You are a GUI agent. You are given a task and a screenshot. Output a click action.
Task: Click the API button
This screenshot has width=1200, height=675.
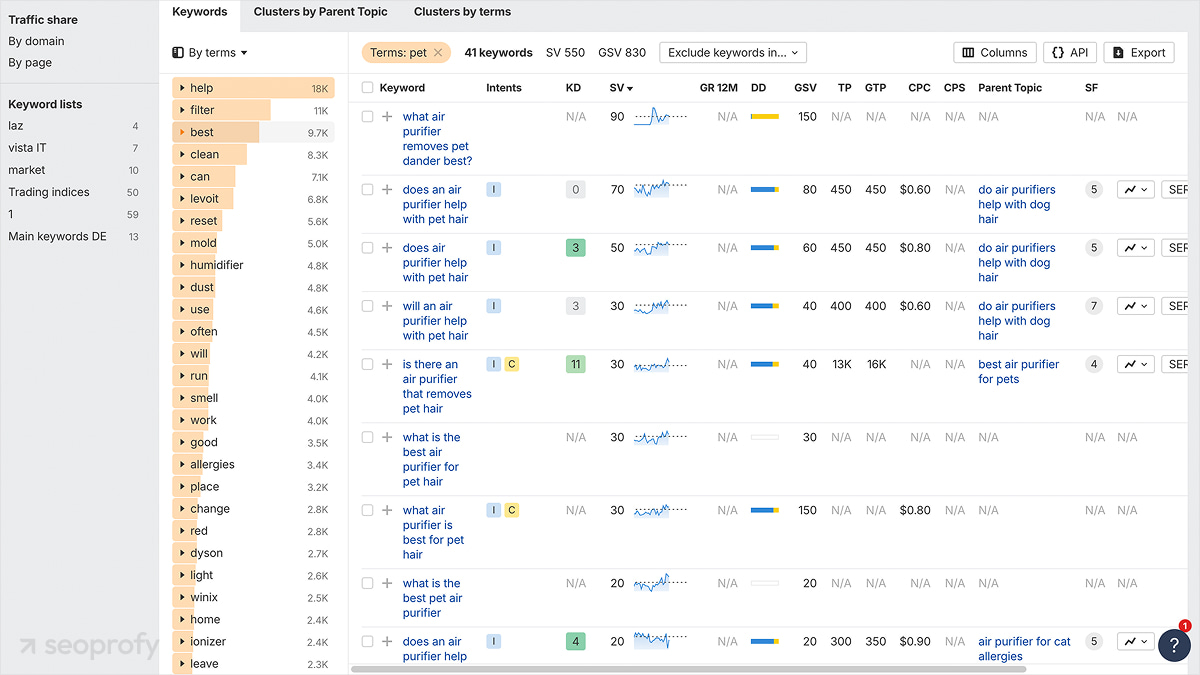tap(1070, 53)
